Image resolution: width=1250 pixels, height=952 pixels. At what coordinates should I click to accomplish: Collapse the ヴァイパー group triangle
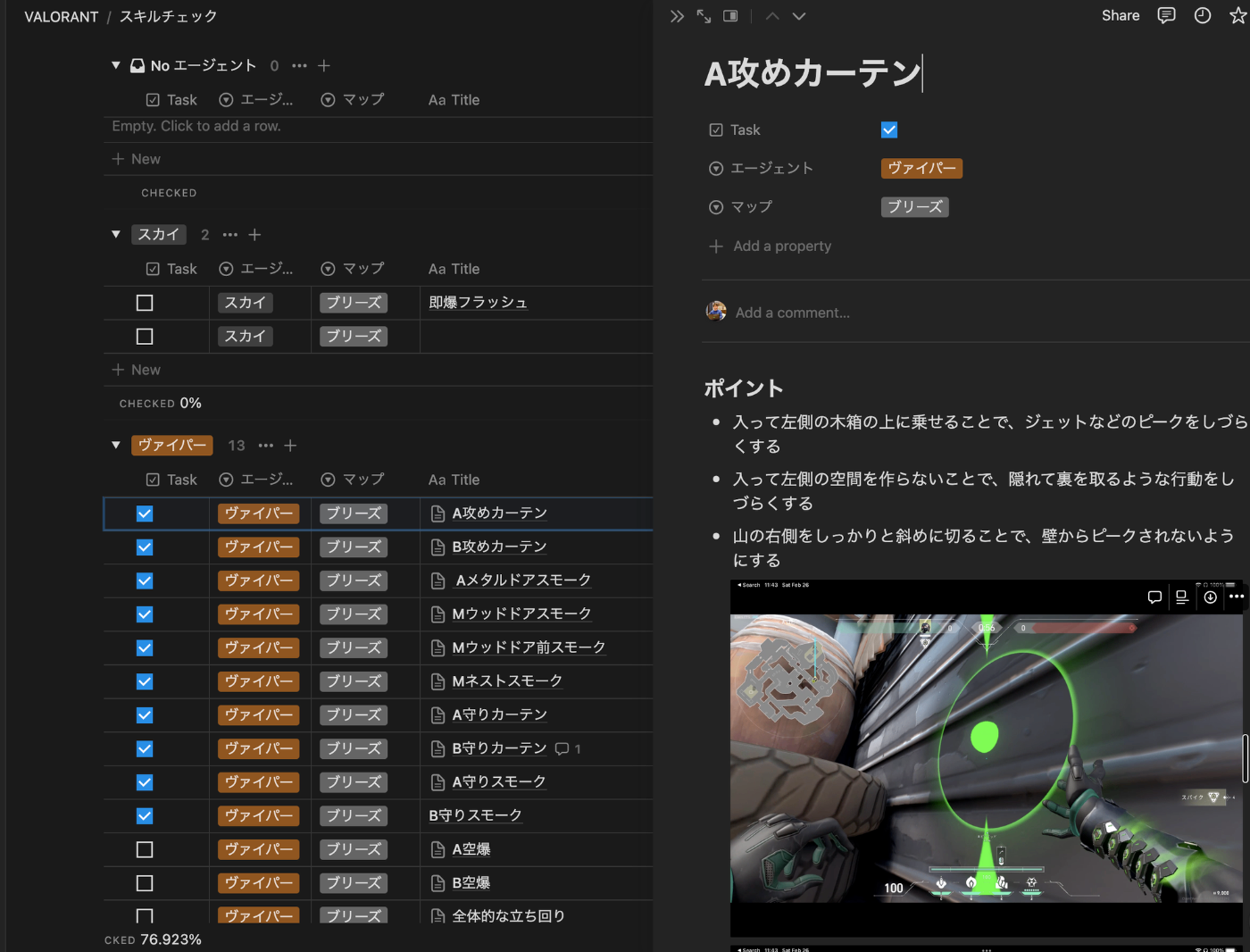(116, 446)
